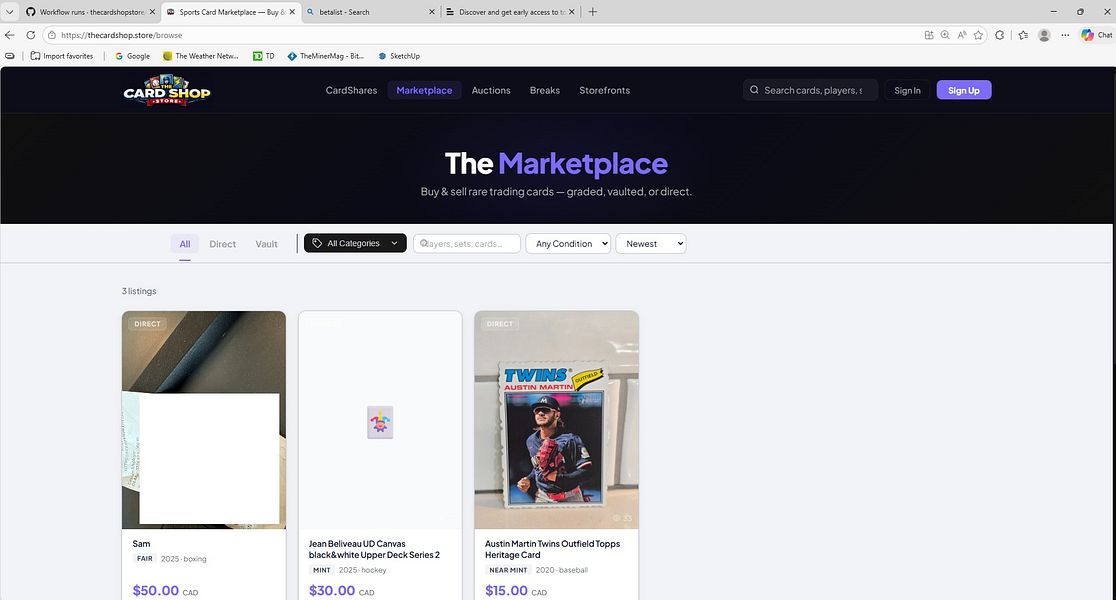Click the Sam listing title
The height and width of the screenshot is (600, 1116).
[142, 544]
